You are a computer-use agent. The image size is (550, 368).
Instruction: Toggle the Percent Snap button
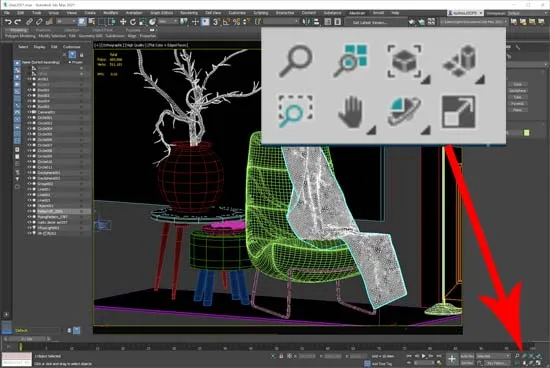pyautogui.click(x=236, y=22)
